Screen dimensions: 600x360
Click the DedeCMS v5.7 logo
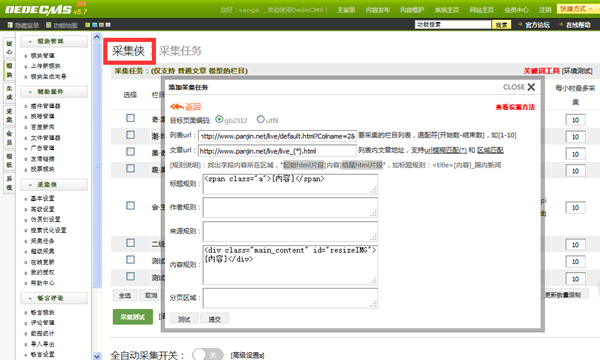tap(46, 9)
